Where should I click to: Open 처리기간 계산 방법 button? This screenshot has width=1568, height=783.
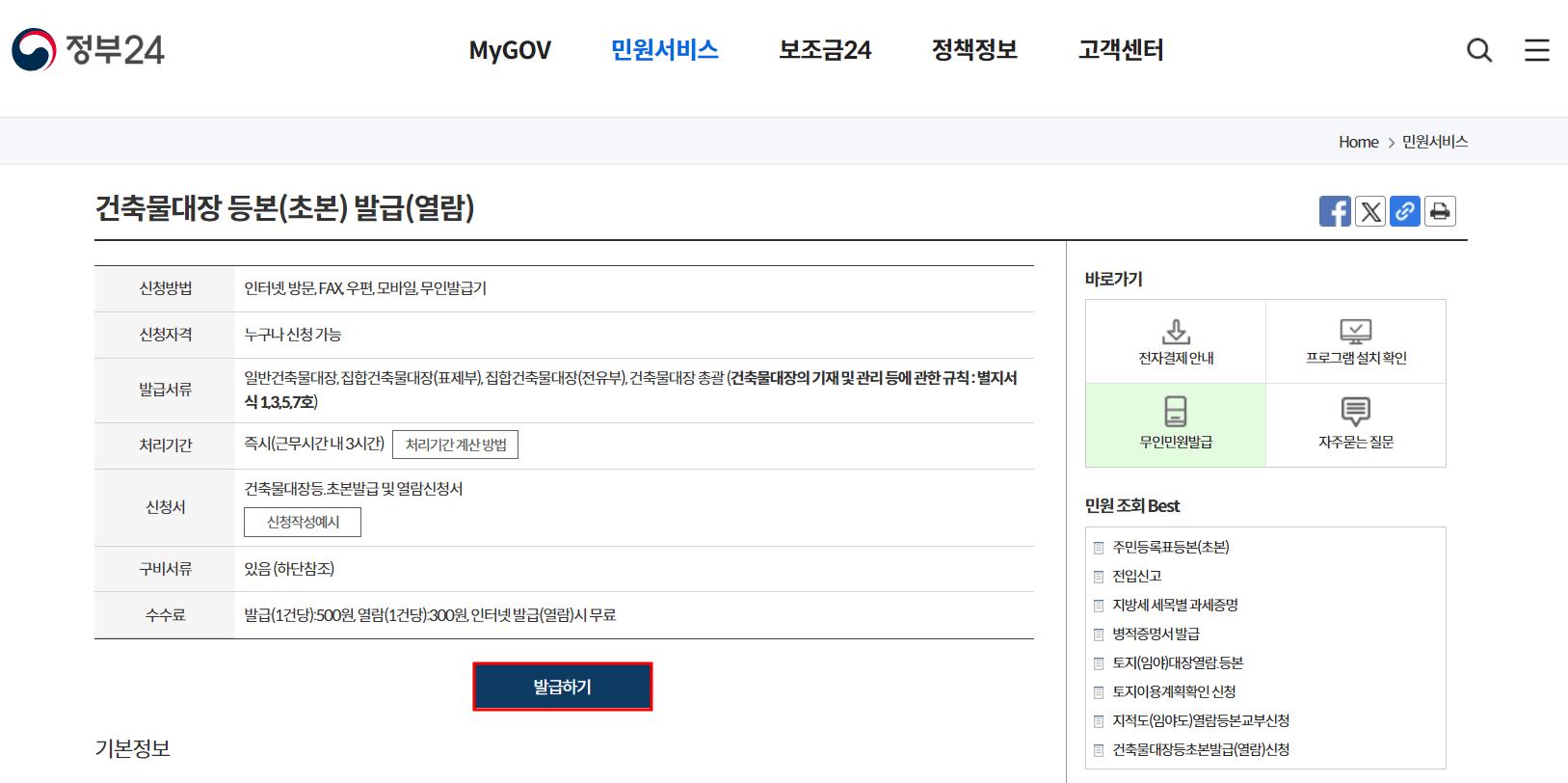(456, 445)
